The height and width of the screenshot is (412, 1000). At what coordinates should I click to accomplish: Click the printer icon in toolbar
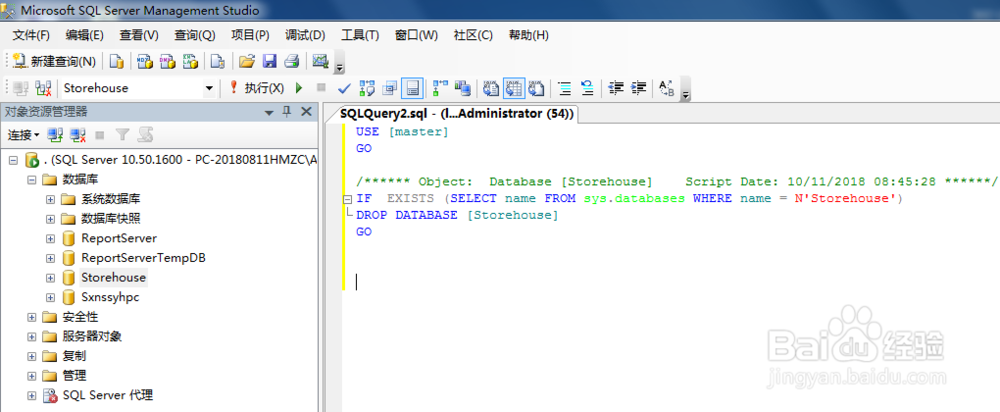click(x=291, y=61)
